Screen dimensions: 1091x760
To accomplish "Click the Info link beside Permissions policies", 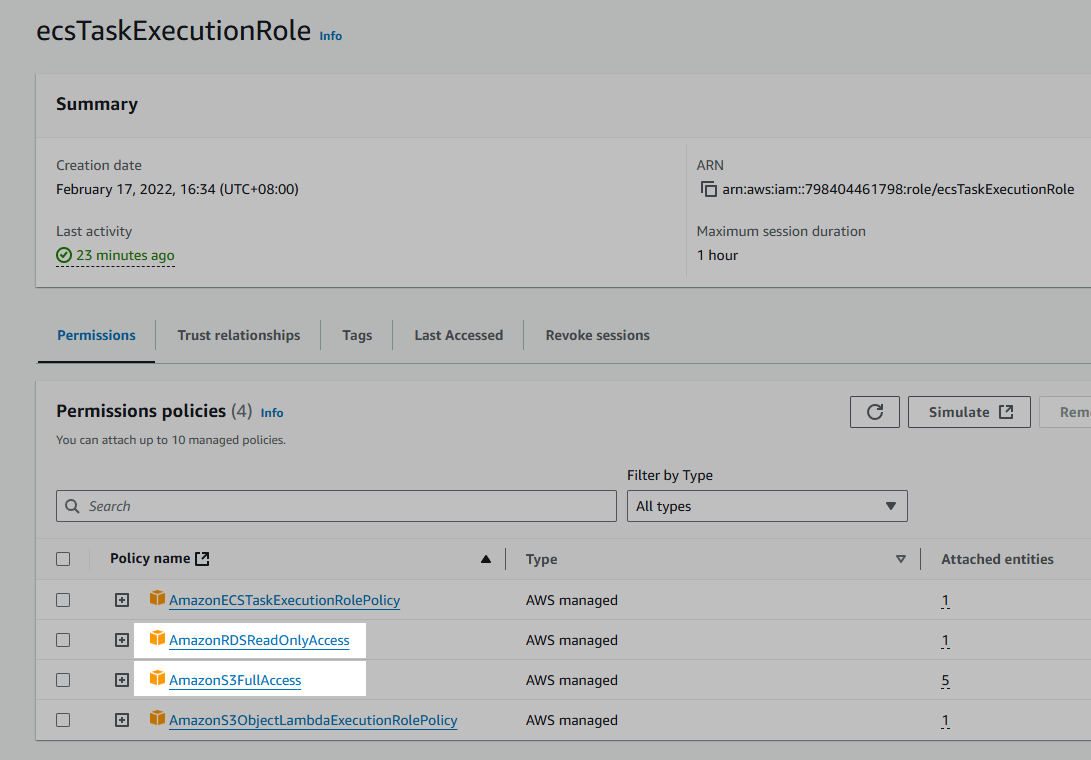I will [x=272, y=413].
